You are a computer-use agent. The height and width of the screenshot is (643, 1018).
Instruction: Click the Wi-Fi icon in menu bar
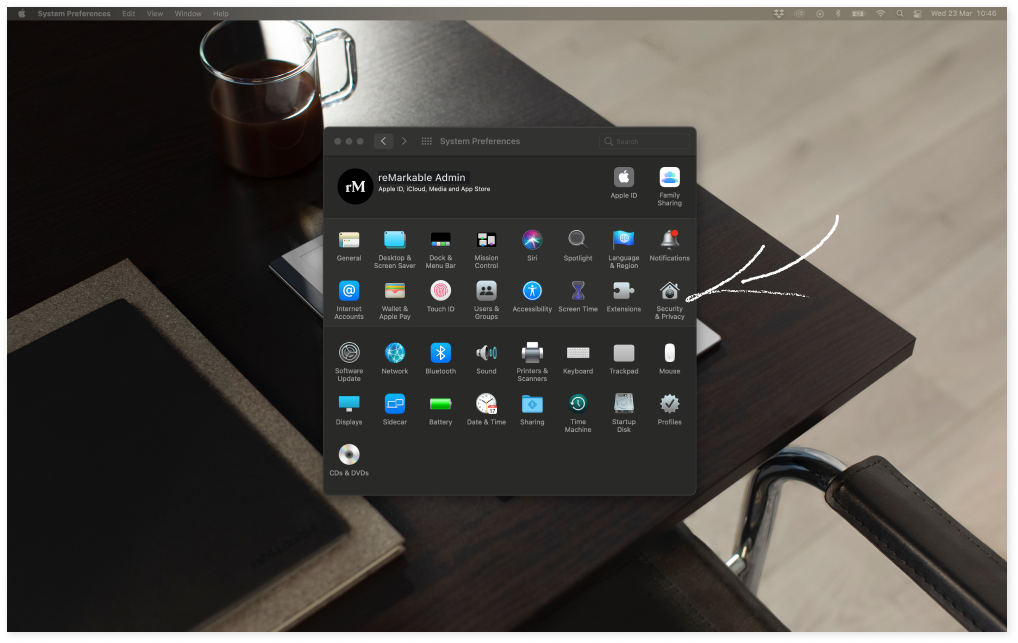[881, 14]
